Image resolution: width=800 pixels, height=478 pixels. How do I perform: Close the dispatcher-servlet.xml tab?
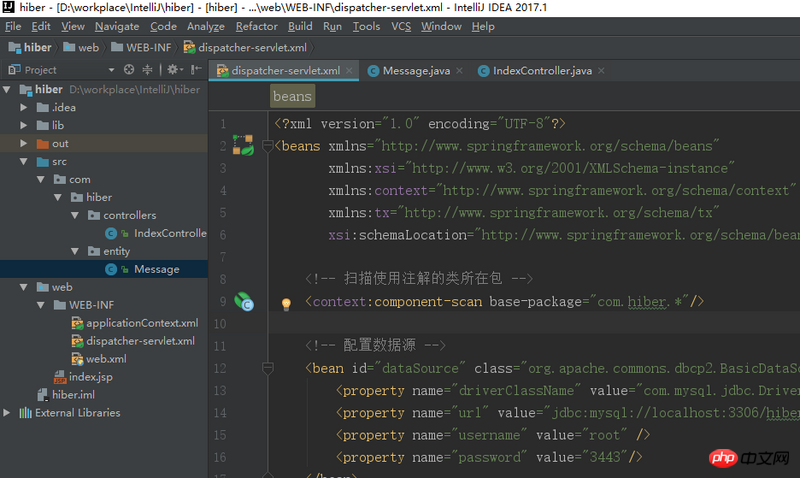349,71
